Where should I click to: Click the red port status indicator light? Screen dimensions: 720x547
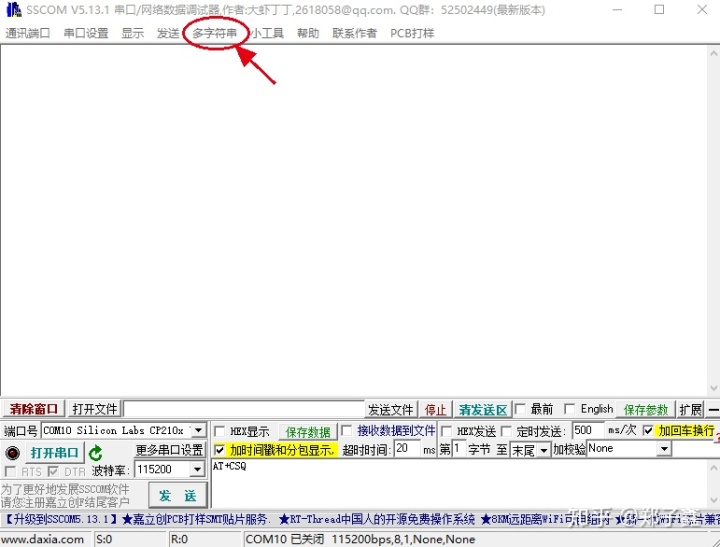coord(12,453)
